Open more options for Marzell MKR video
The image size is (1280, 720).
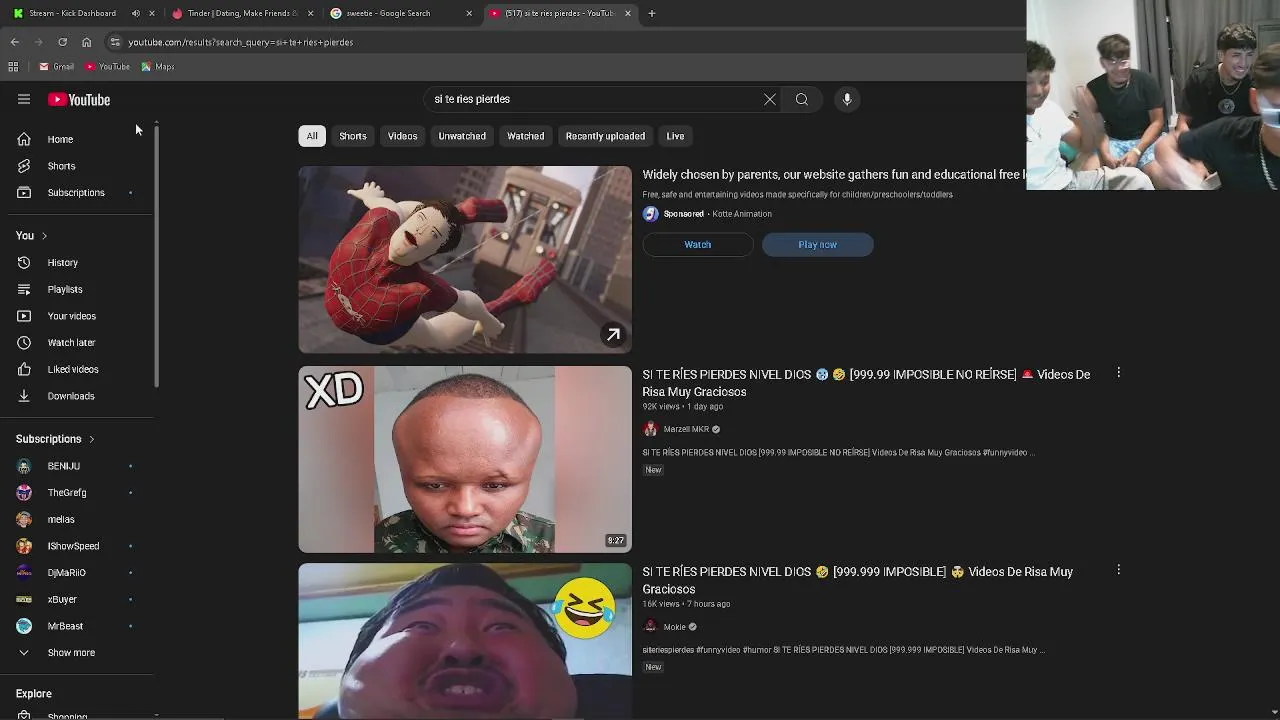click(1119, 373)
